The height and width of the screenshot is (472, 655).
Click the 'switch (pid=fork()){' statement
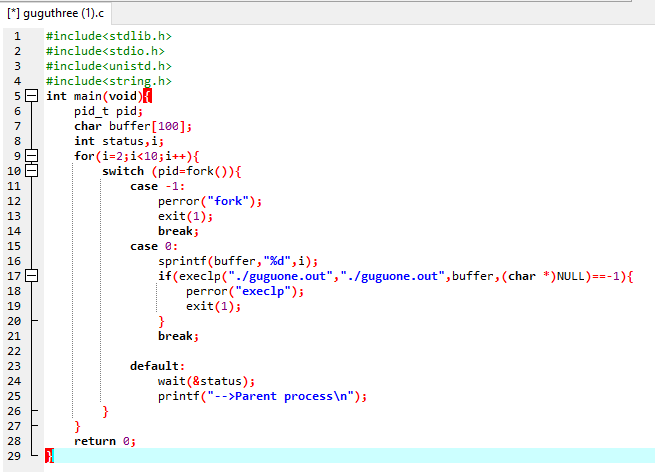pos(172,171)
